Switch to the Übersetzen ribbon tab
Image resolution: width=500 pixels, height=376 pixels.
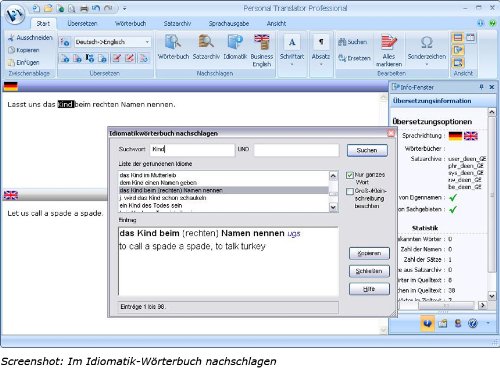click(x=82, y=23)
